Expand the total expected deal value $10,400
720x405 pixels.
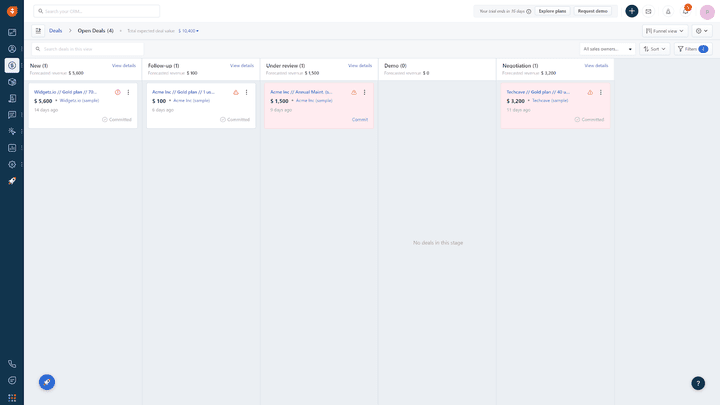(188, 31)
